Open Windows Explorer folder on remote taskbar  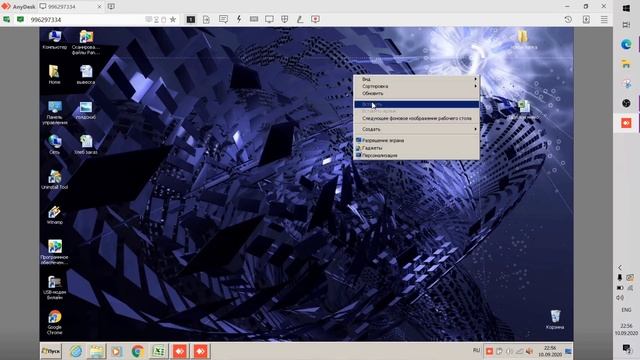[x=97, y=351]
